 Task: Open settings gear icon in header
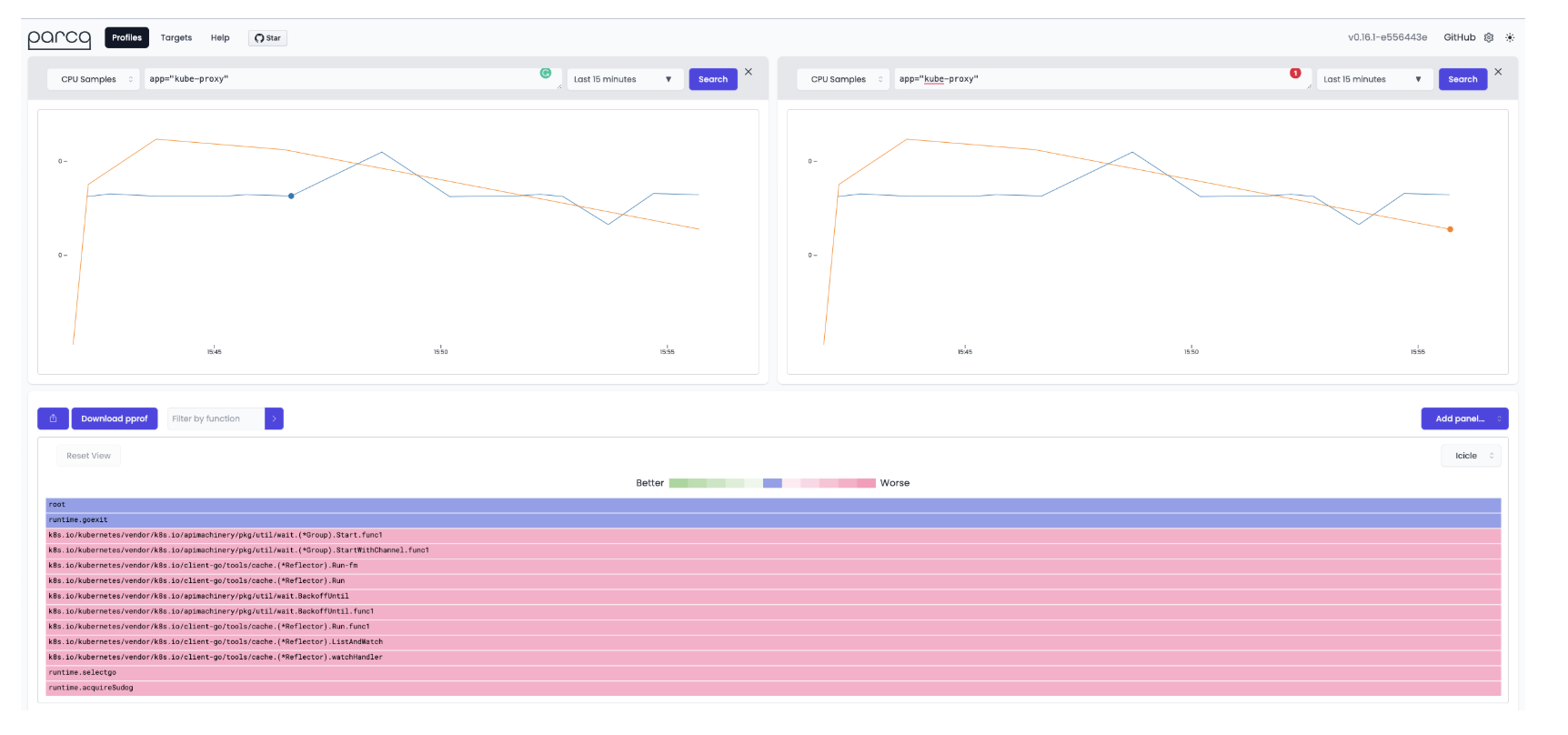click(x=1489, y=38)
